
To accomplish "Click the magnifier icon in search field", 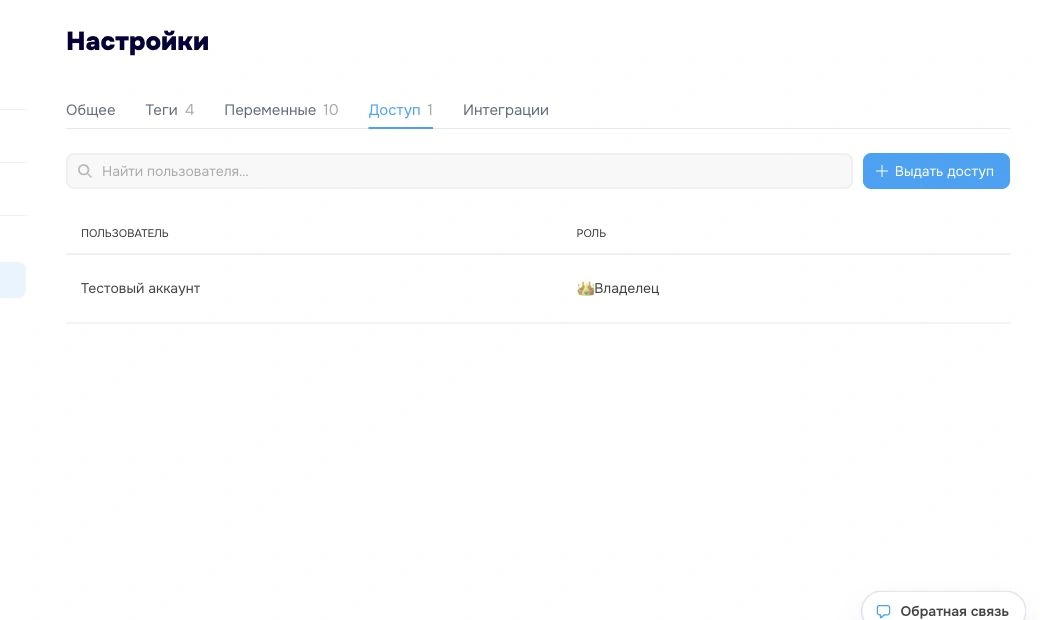I will point(85,171).
